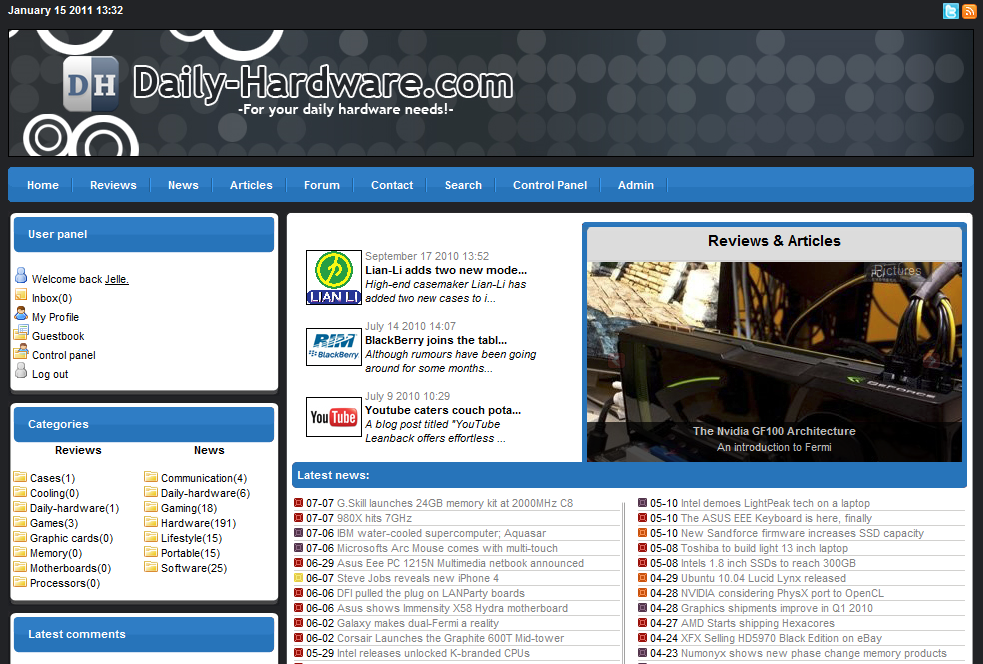Open the Reviews menu item
Image resolution: width=983 pixels, height=664 pixels.
point(113,185)
